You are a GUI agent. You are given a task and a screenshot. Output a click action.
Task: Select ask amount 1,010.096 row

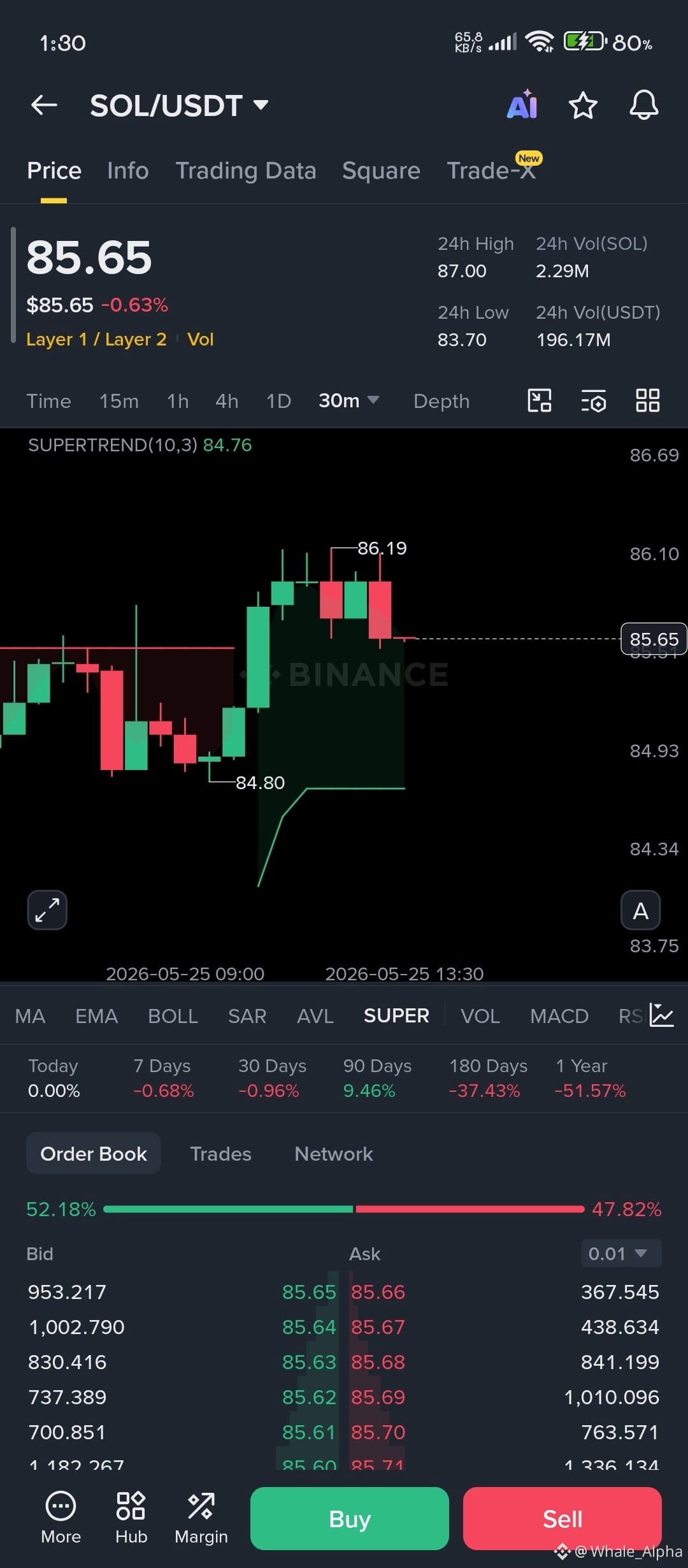(612, 1397)
